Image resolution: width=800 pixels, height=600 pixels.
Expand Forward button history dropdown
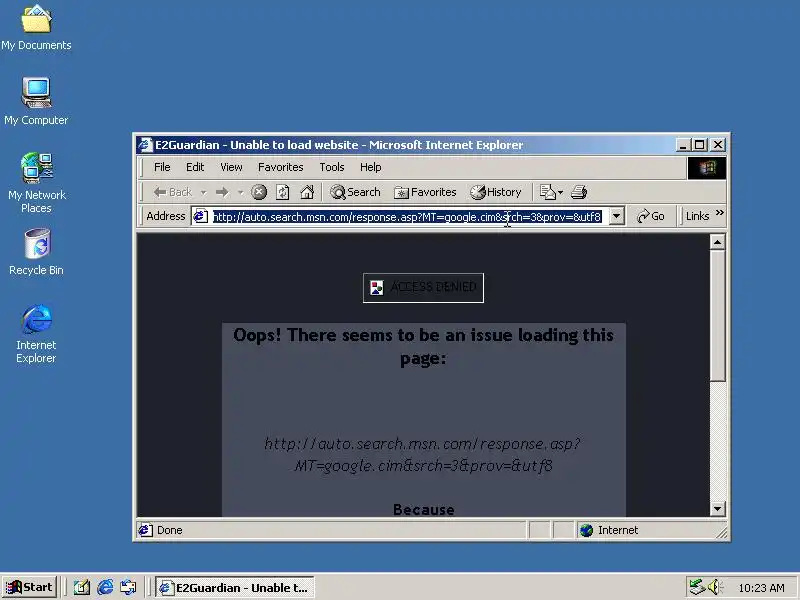[x=240, y=192]
